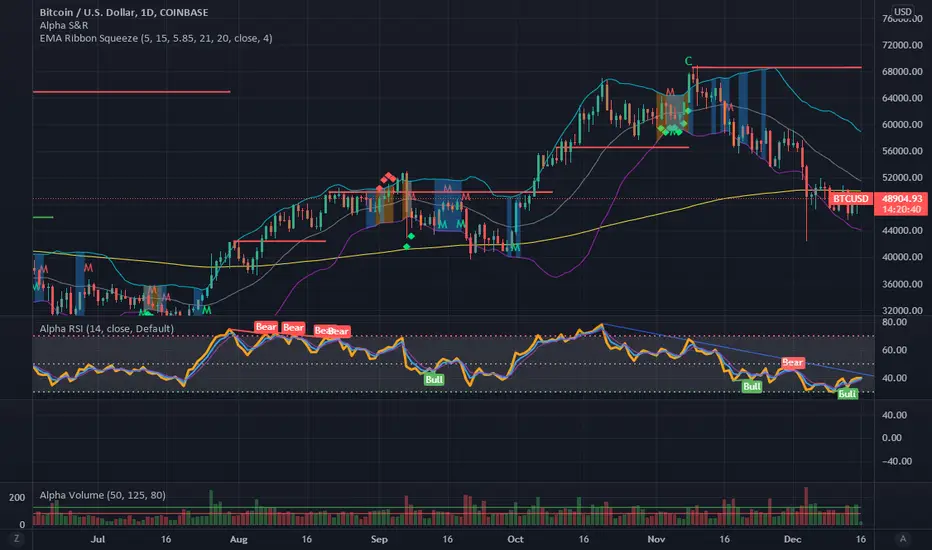Click the 32000.00 price axis label
The height and width of the screenshot is (550, 932).
click(x=902, y=310)
